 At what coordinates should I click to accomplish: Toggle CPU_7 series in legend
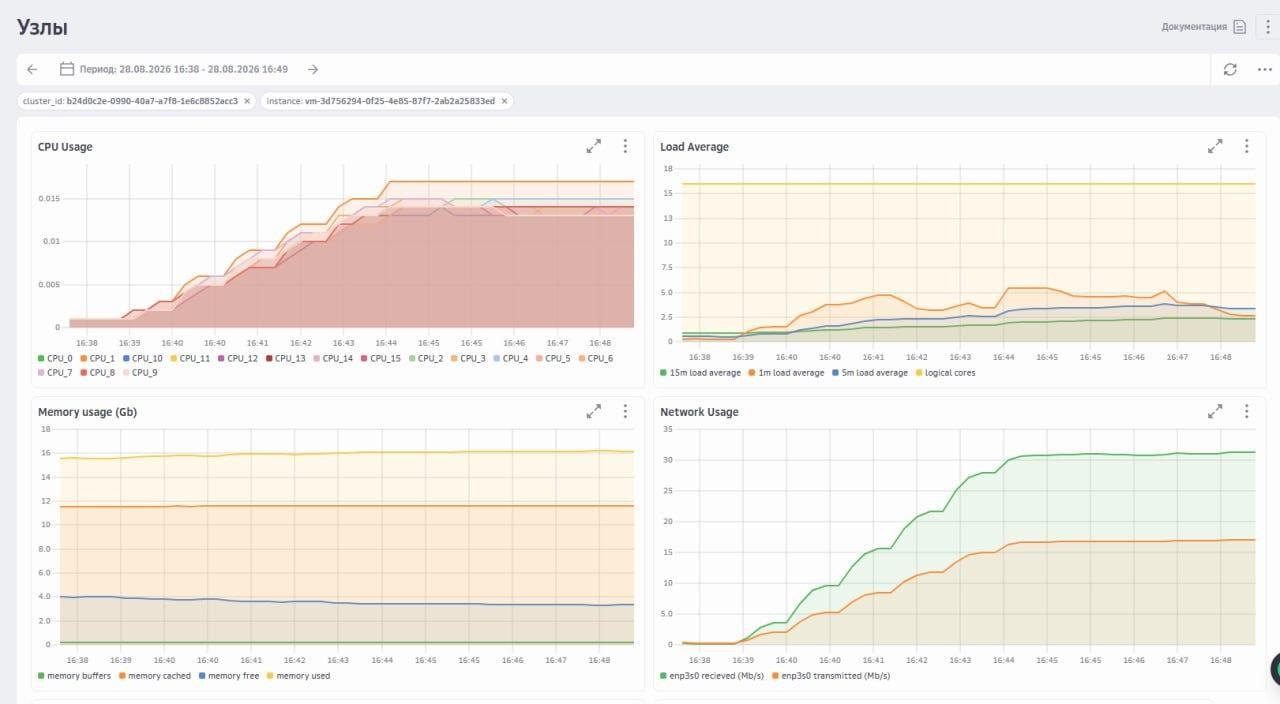point(55,372)
